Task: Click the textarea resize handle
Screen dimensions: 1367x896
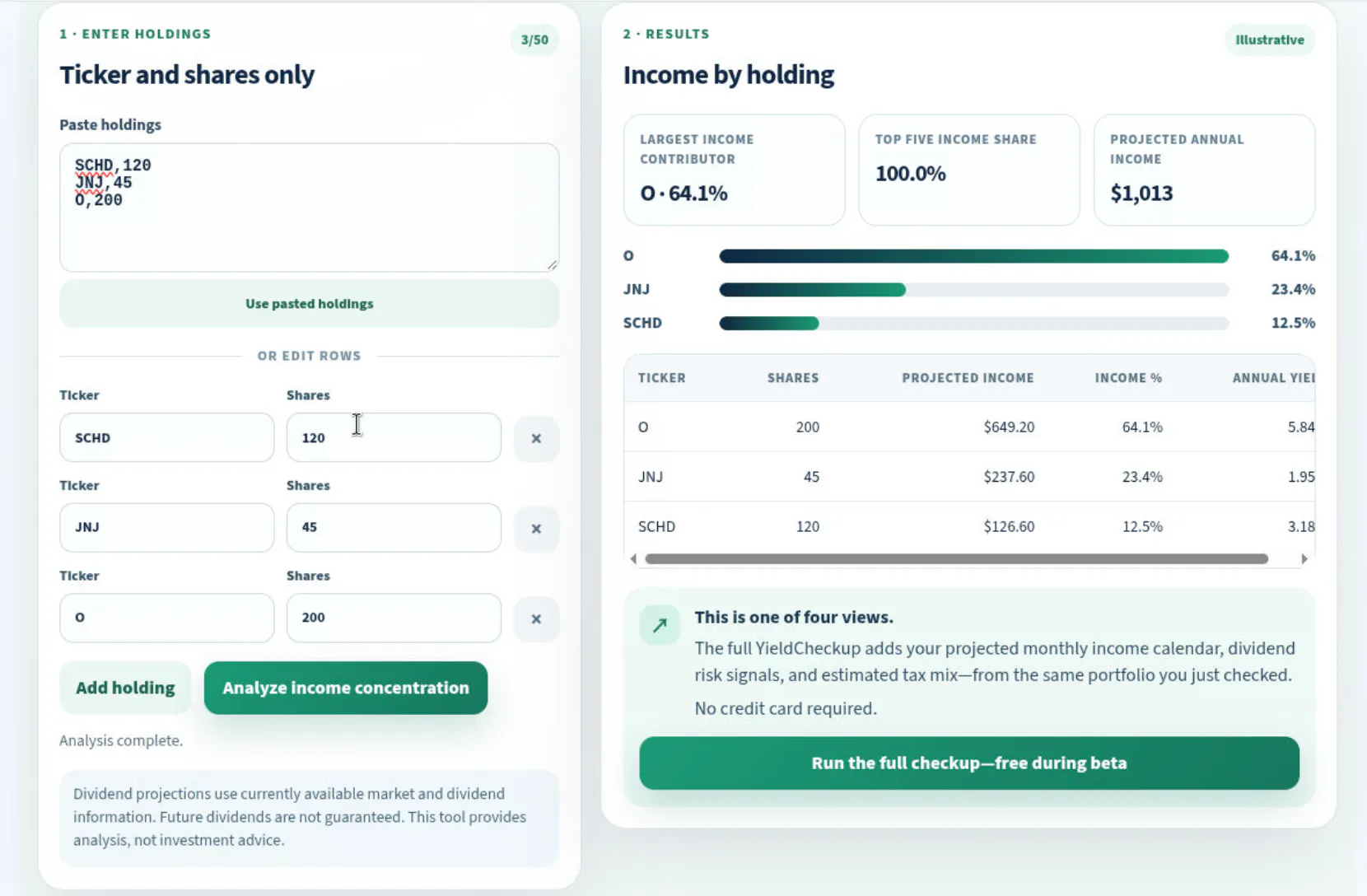Action: [x=552, y=264]
